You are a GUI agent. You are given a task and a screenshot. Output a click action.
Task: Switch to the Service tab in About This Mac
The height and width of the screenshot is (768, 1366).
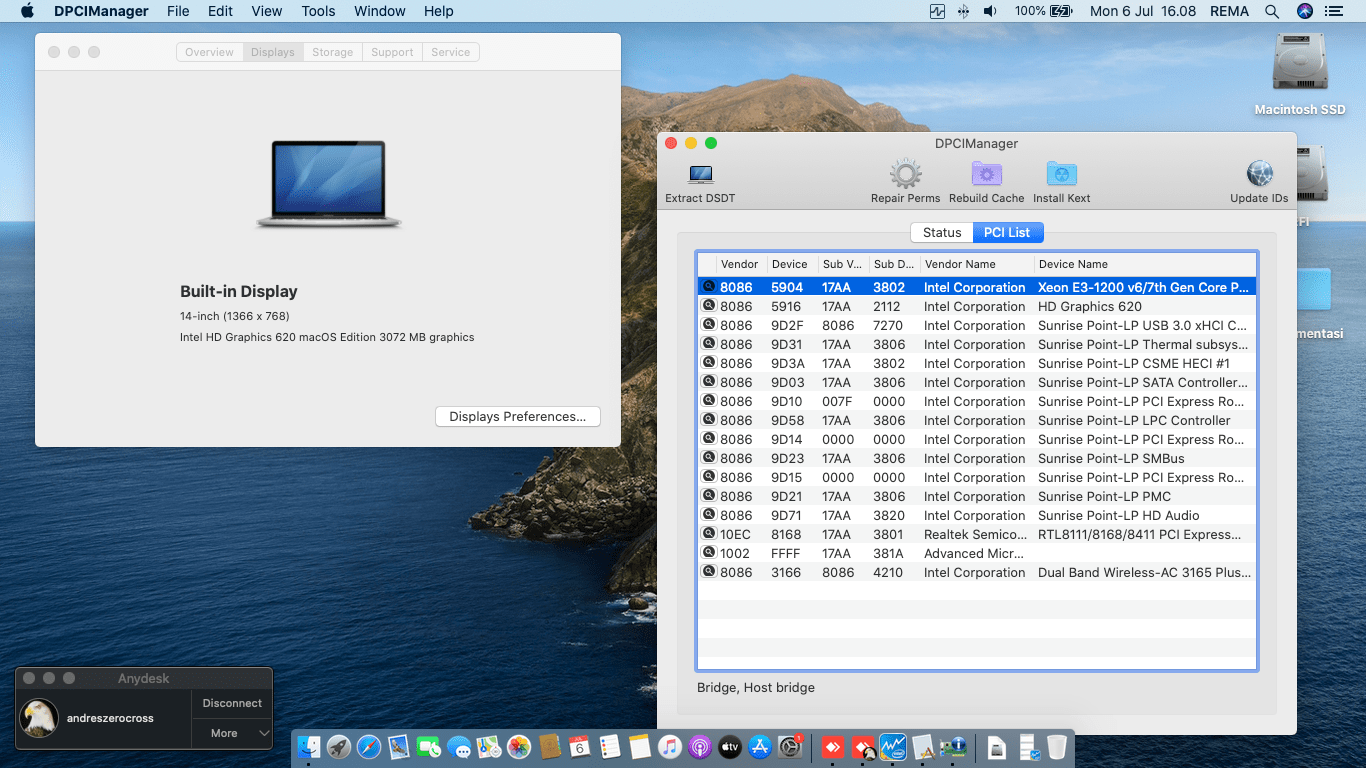(x=451, y=52)
